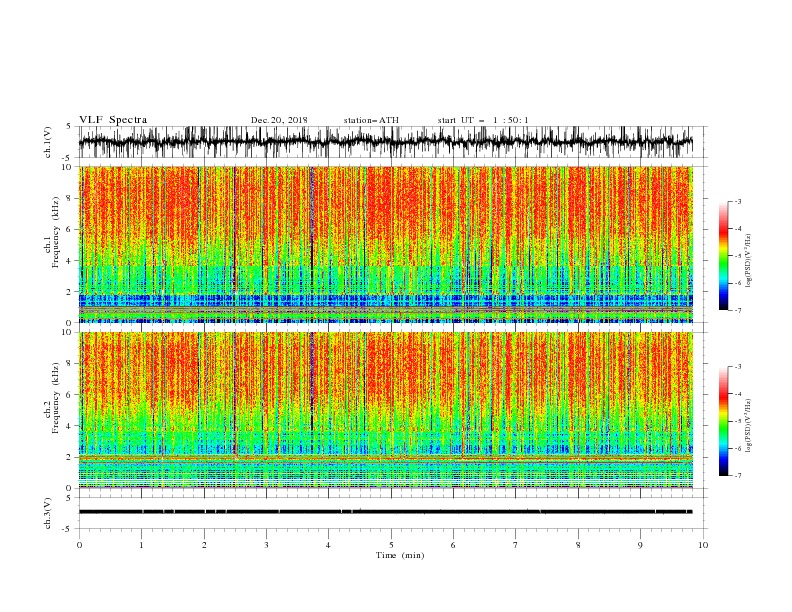
Task: Click the "2" kHz tick on ch.1 frequency axis
Action: [69, 291]
